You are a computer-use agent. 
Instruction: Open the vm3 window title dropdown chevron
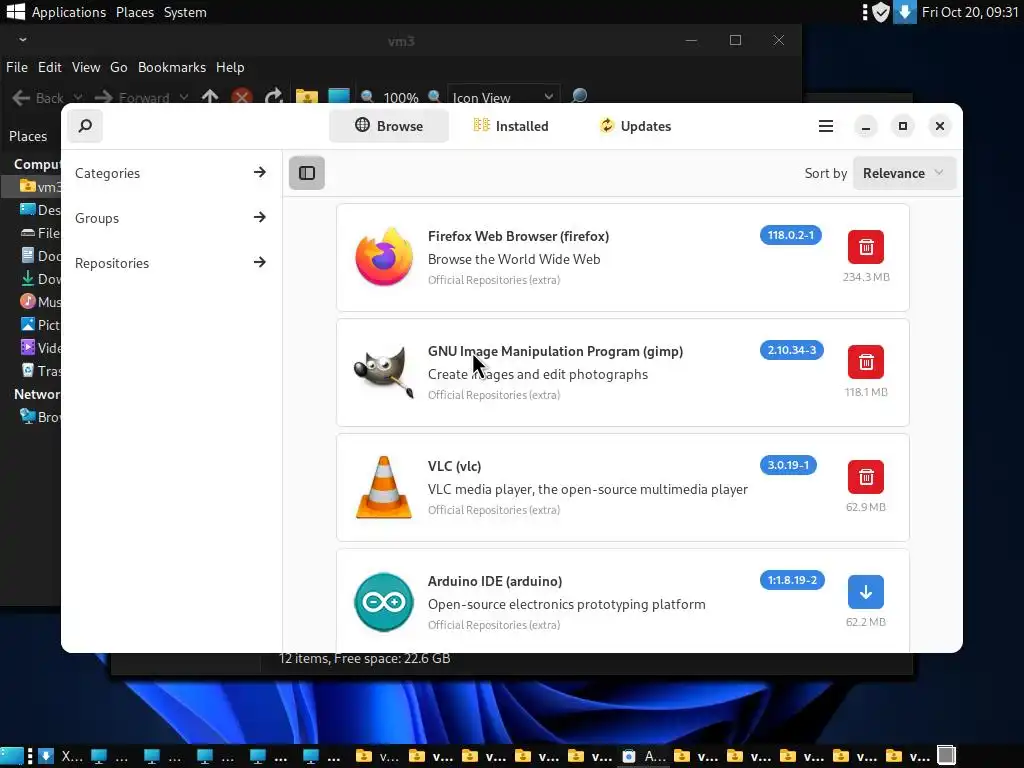[x=23, y=40]
